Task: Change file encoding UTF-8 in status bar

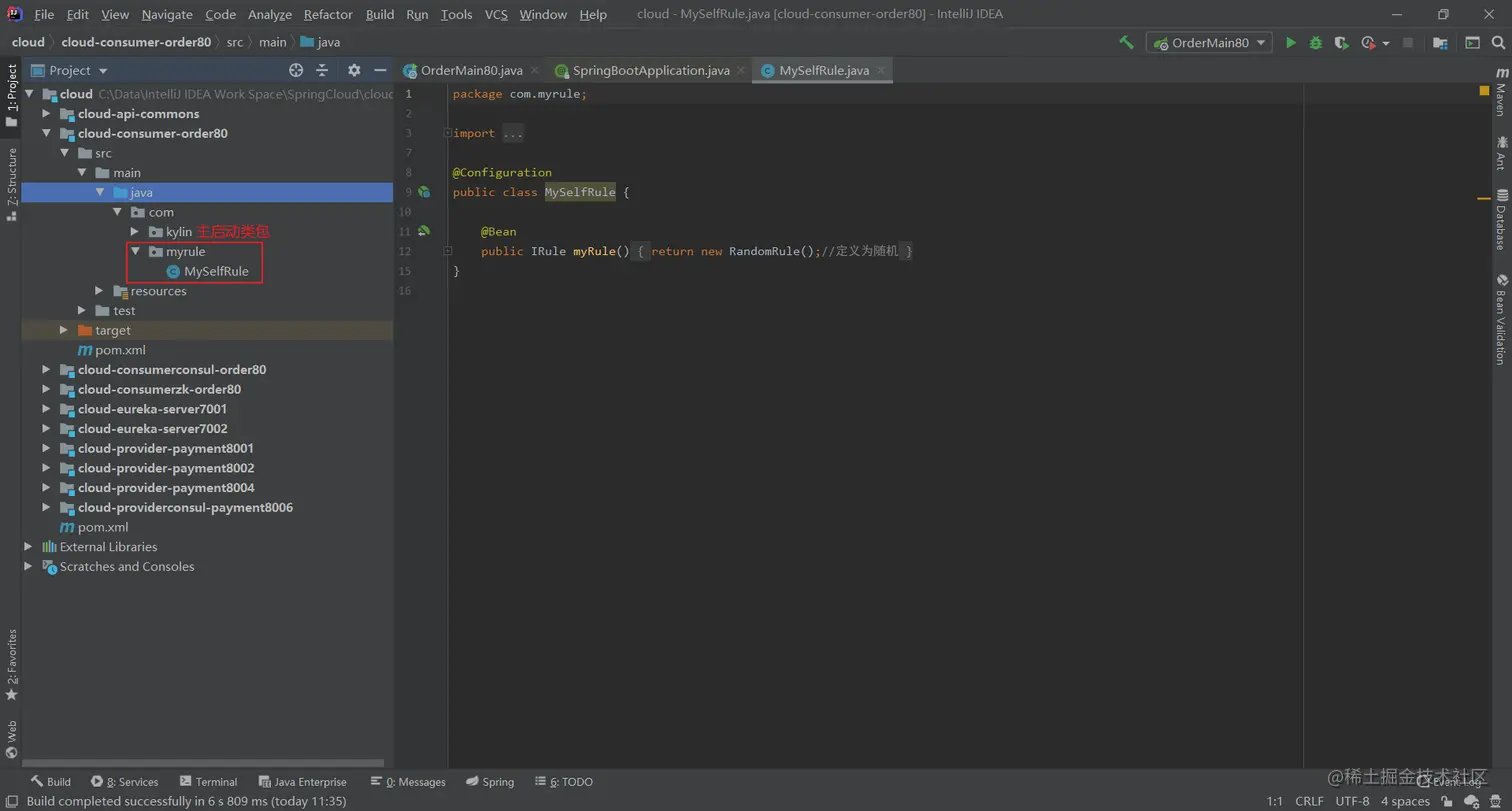Action: [1352, 801]
